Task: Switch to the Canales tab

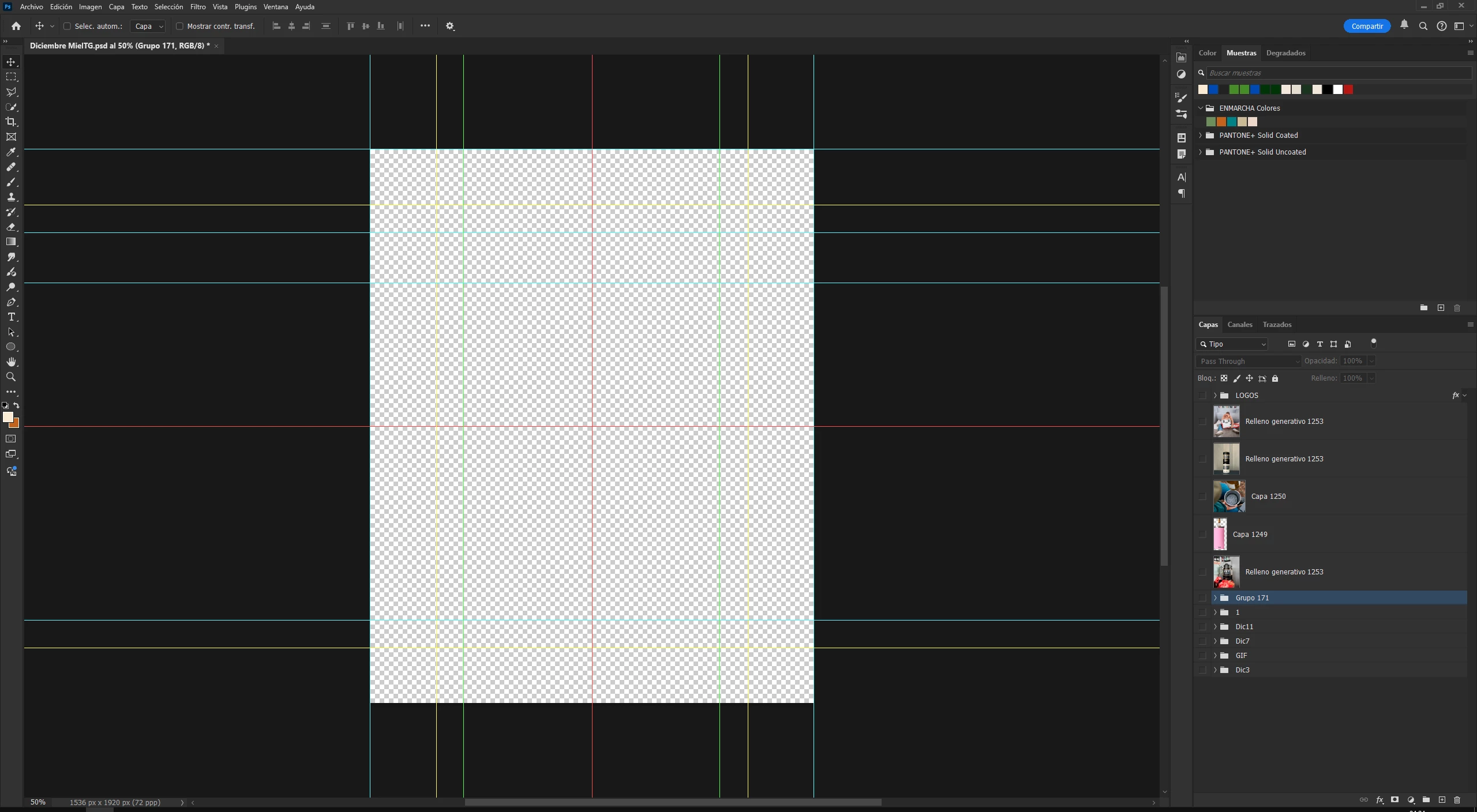Action: coord(1239,325)
